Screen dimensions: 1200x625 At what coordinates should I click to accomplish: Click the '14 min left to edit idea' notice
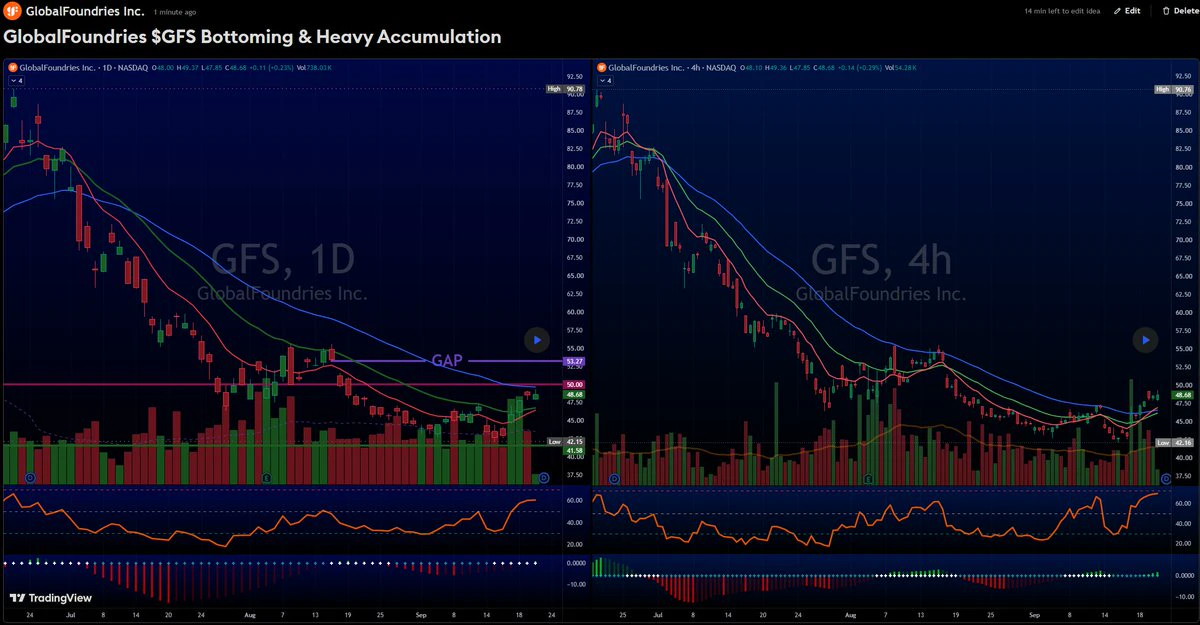[x=1063, y=11]
